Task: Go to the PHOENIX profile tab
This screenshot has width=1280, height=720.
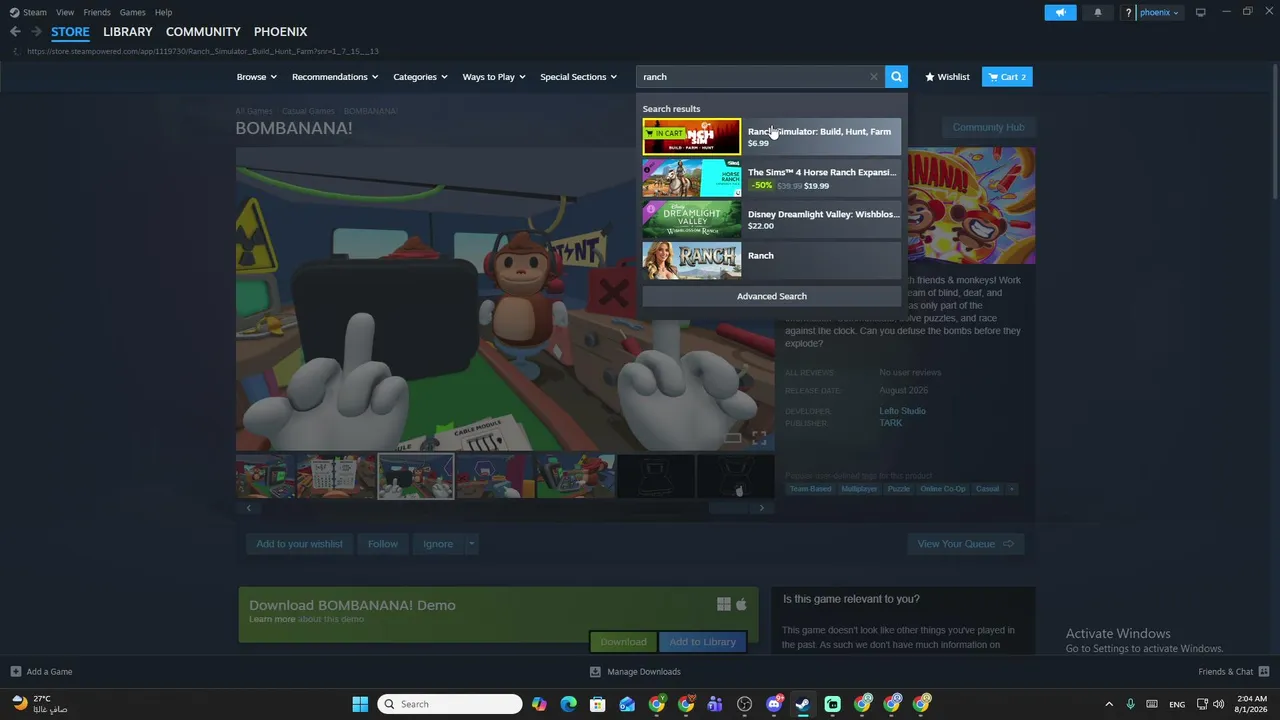Action: (280, 32)
